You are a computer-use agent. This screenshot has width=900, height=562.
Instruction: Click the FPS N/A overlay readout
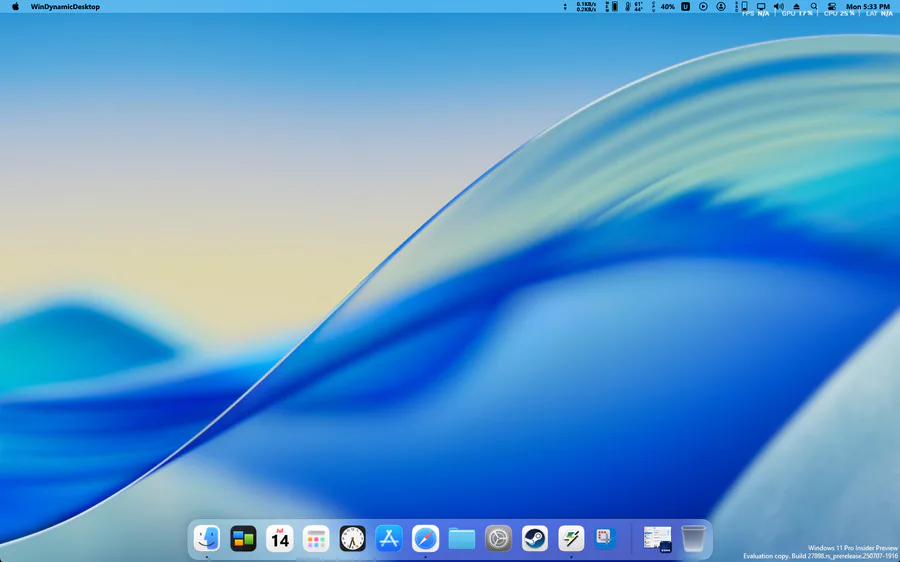click(756, 13)
